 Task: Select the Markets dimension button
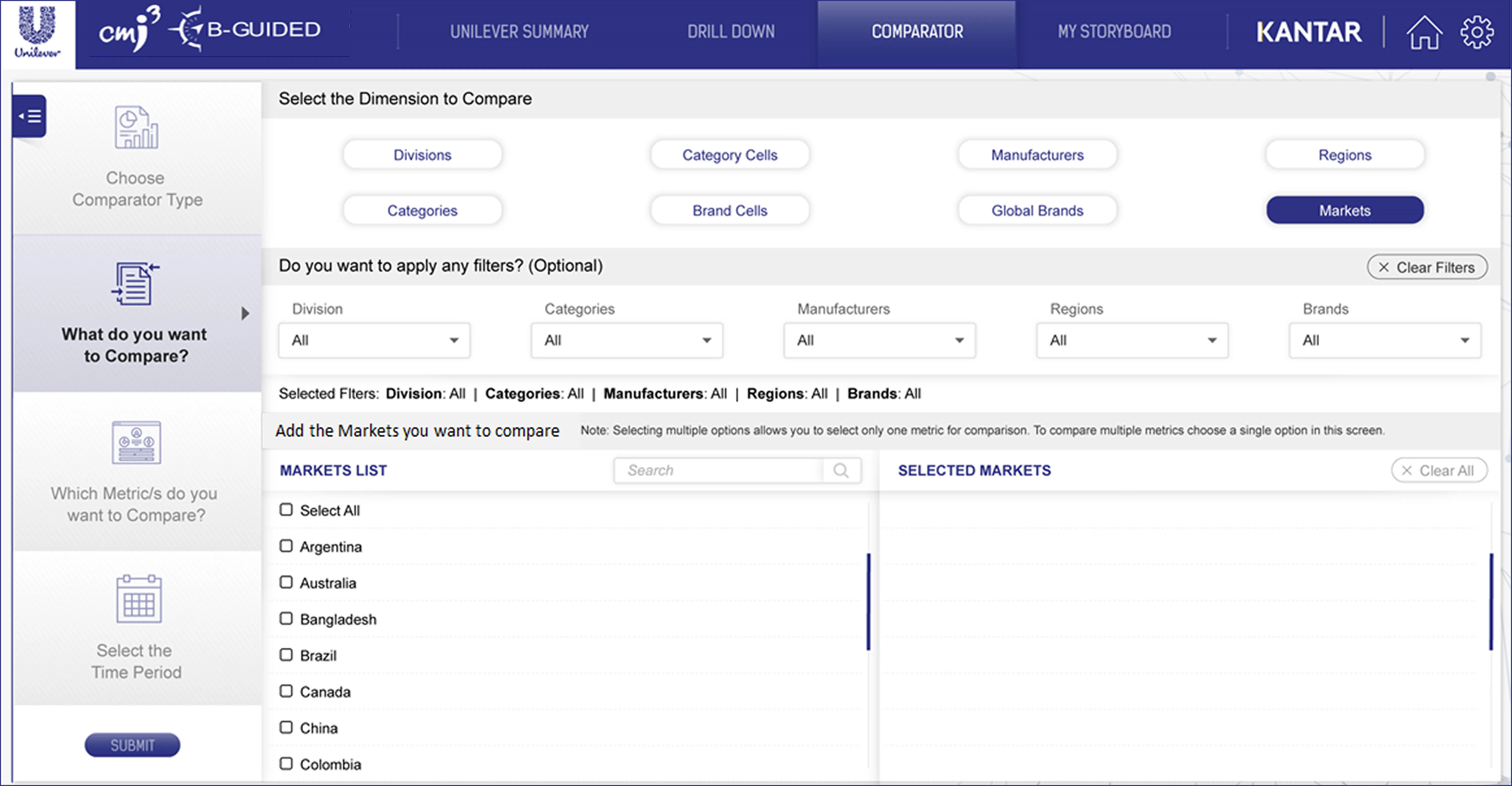[x=1345, y=210]
